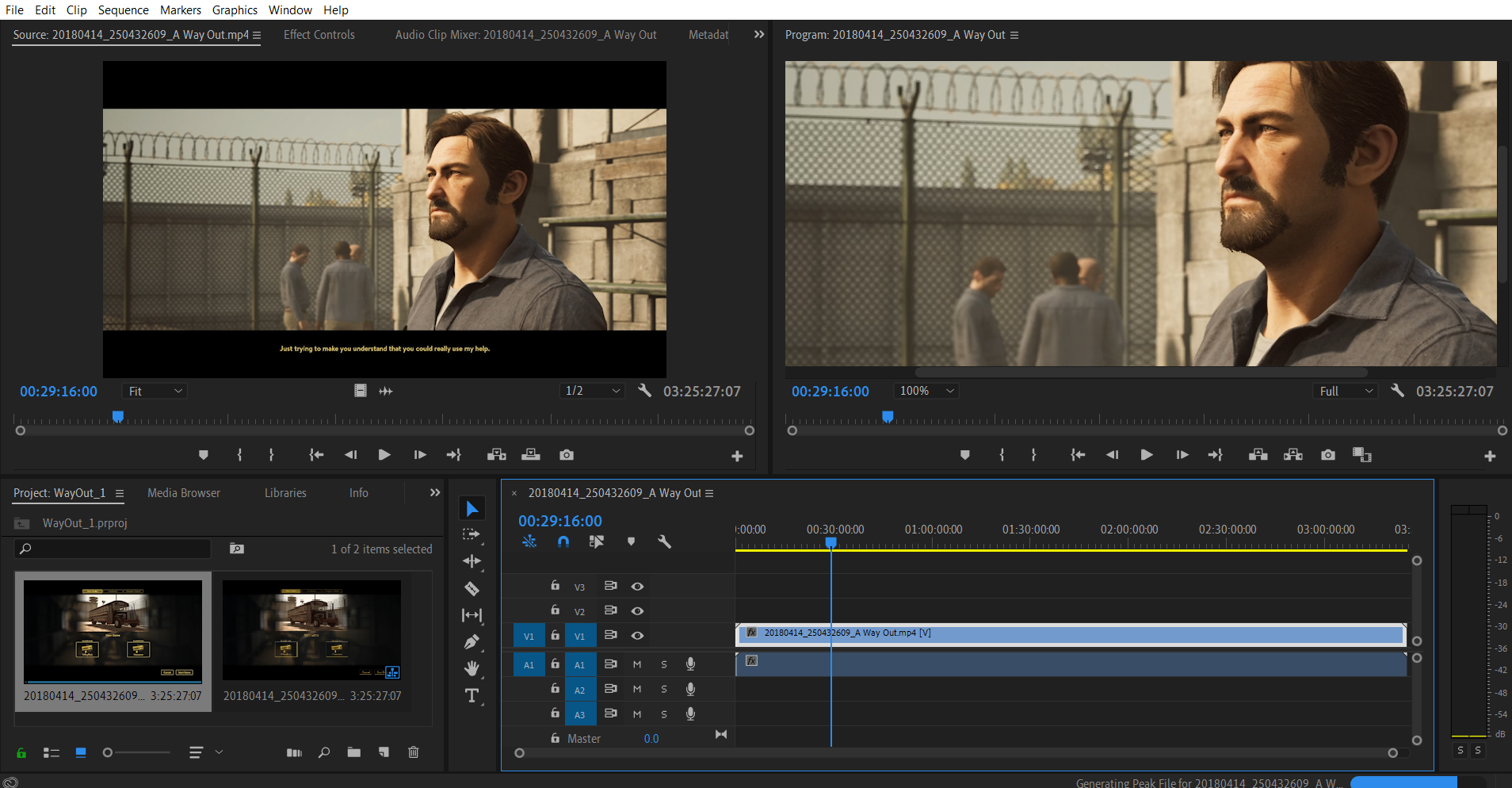Open Comparison View in Program monitor

pyautogui.click(x=1362, y=455)
